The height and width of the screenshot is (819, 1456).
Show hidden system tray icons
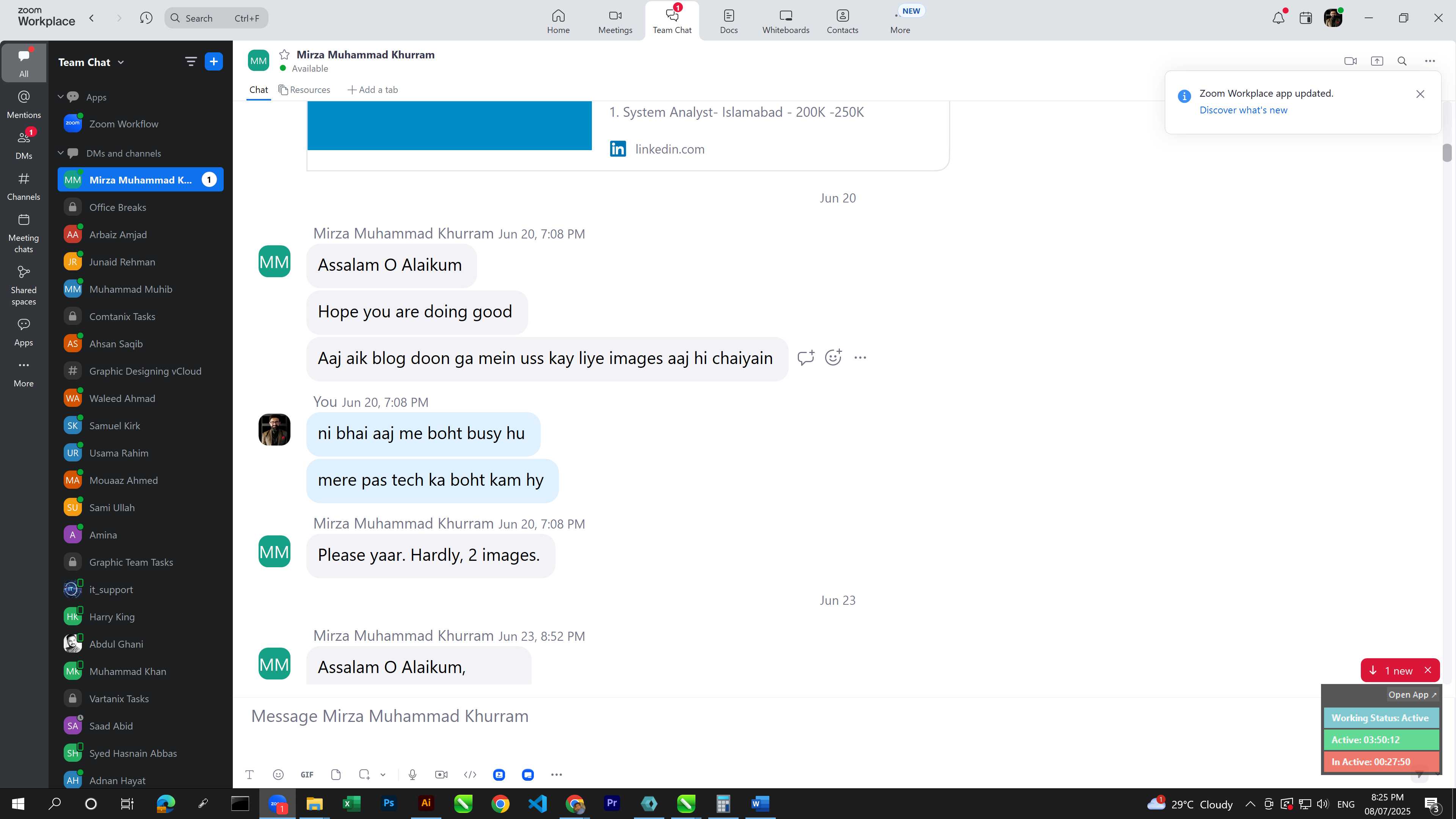pyautogui.click(x=1250, y=804)
